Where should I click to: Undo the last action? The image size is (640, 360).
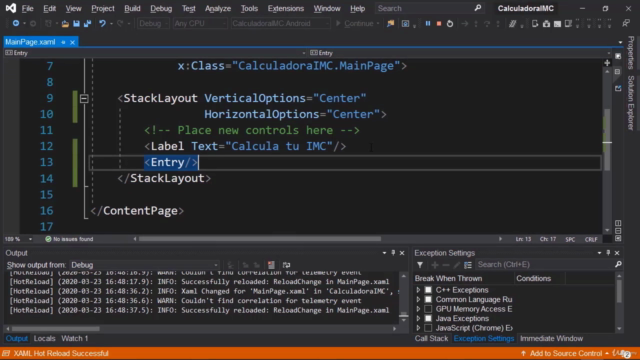coord(102,24)
